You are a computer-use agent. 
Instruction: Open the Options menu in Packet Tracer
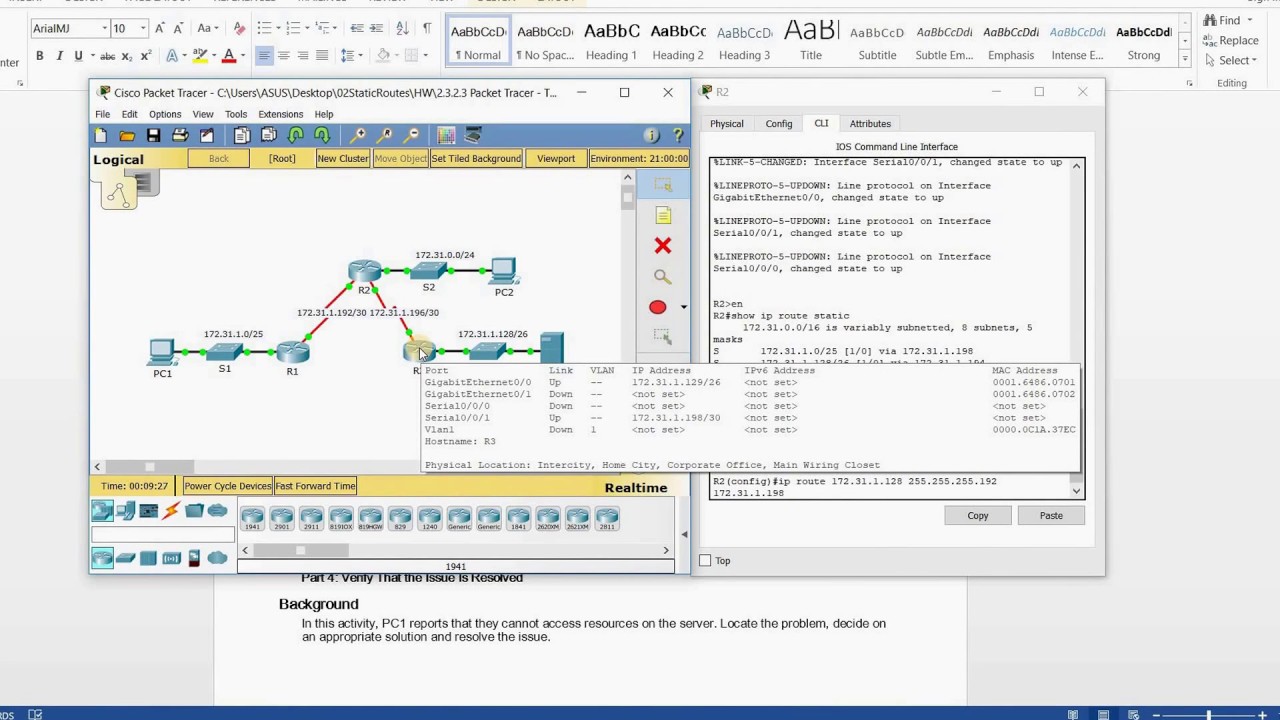coord(165,114)
